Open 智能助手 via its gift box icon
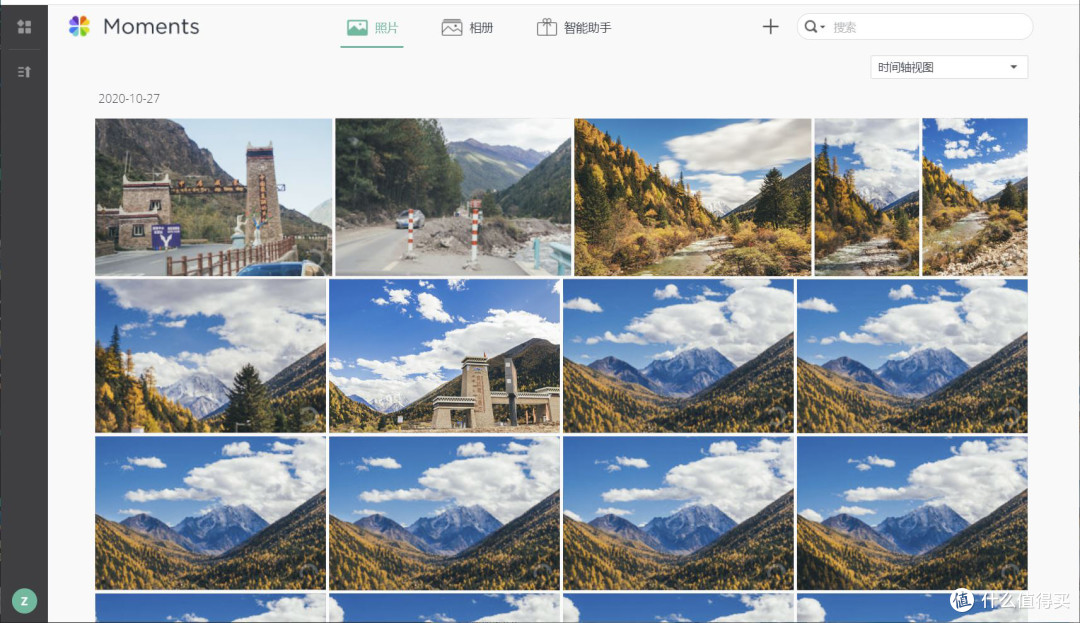 click(x=546, y=27)
